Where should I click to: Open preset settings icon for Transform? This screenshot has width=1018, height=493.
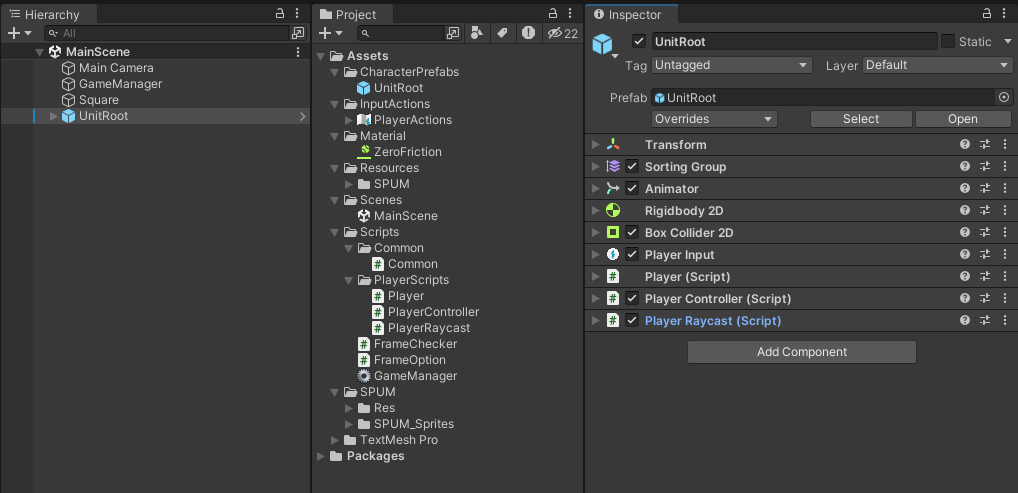point(985,145)
